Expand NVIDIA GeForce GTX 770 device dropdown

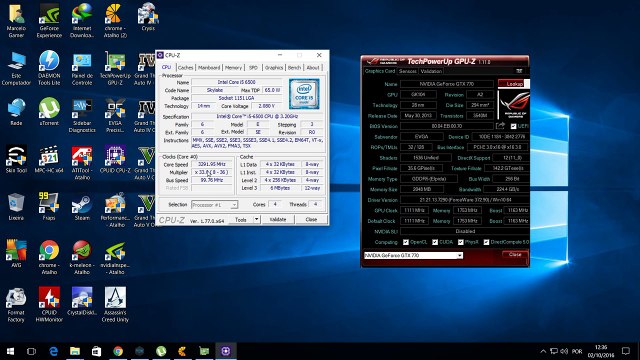click(x=460, y=256)
